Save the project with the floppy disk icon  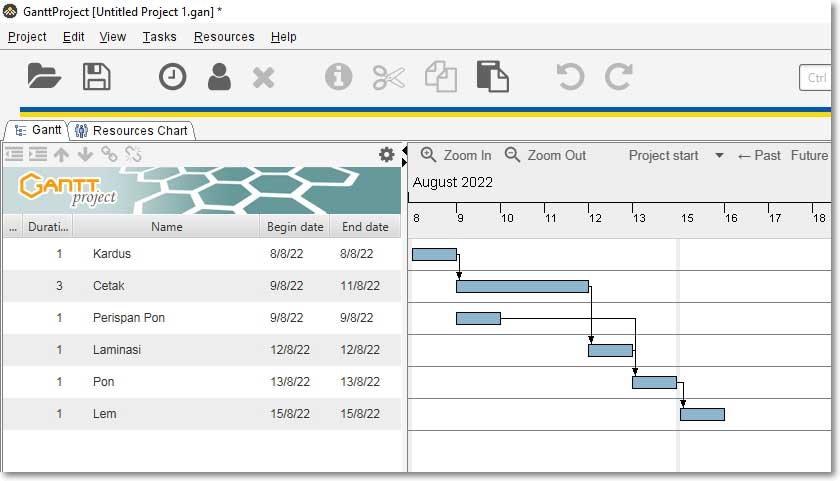[x=97, y=76]
